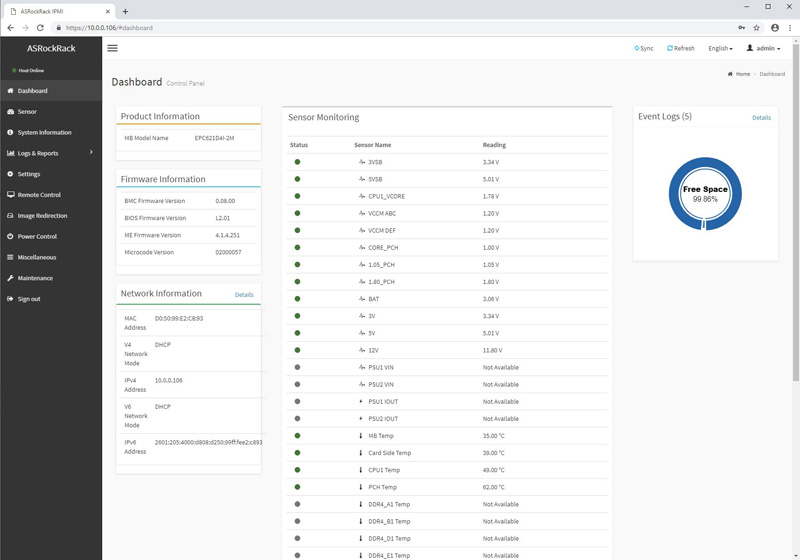
Task: Open Maintenance wrench item in sidebar
Action: [35, 278]
